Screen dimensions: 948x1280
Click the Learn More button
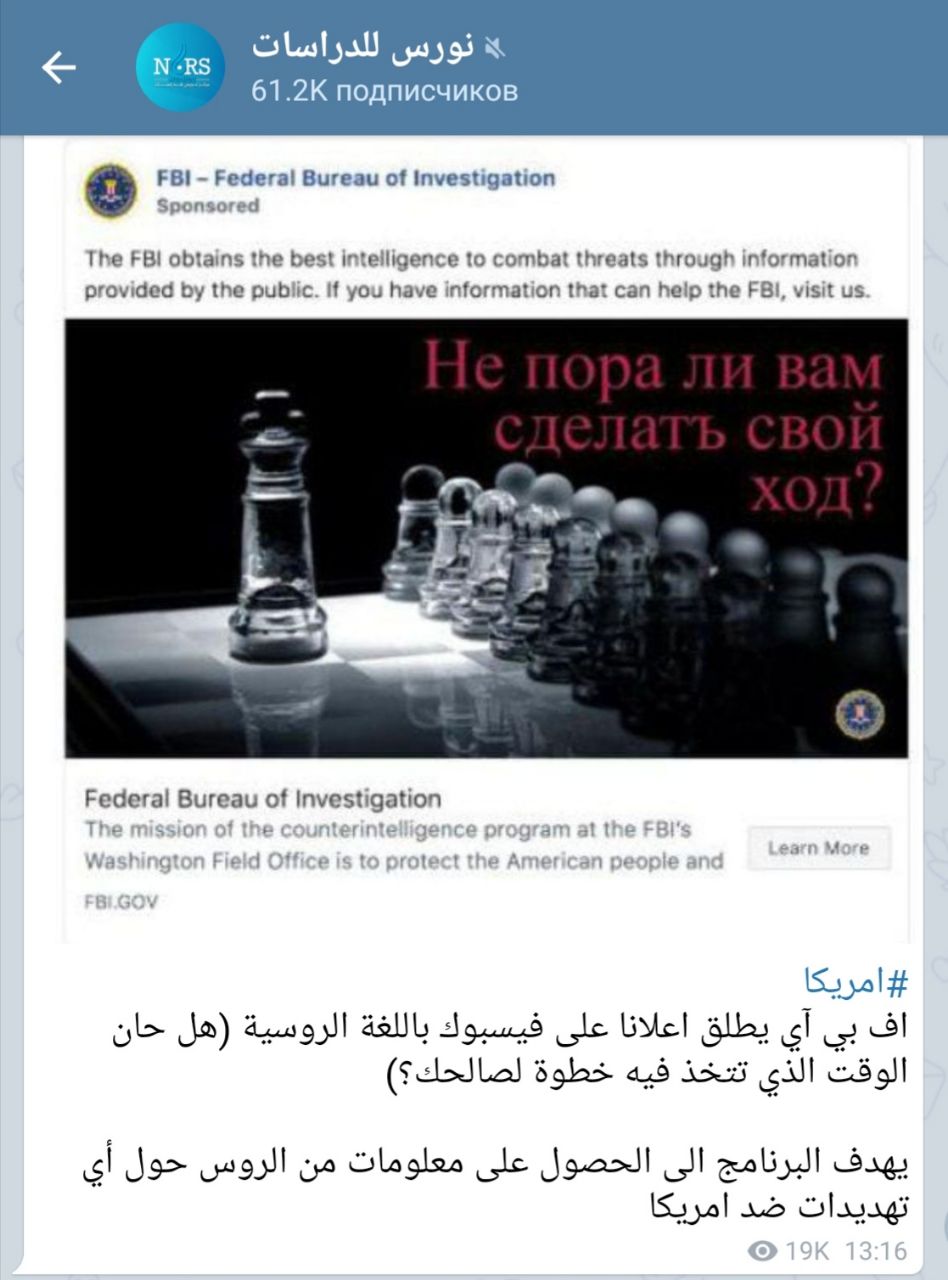[818, 848]
